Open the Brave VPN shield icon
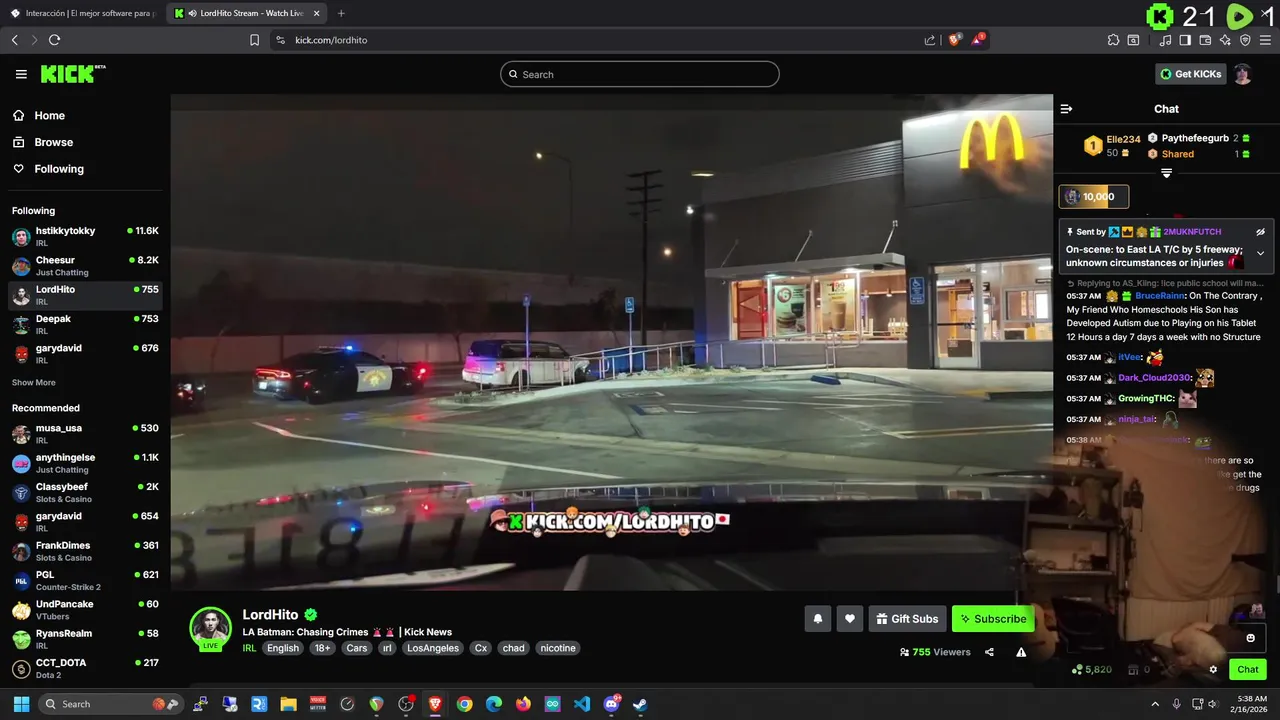This screenshot has height=720, width=1280. coord(1245,40)
